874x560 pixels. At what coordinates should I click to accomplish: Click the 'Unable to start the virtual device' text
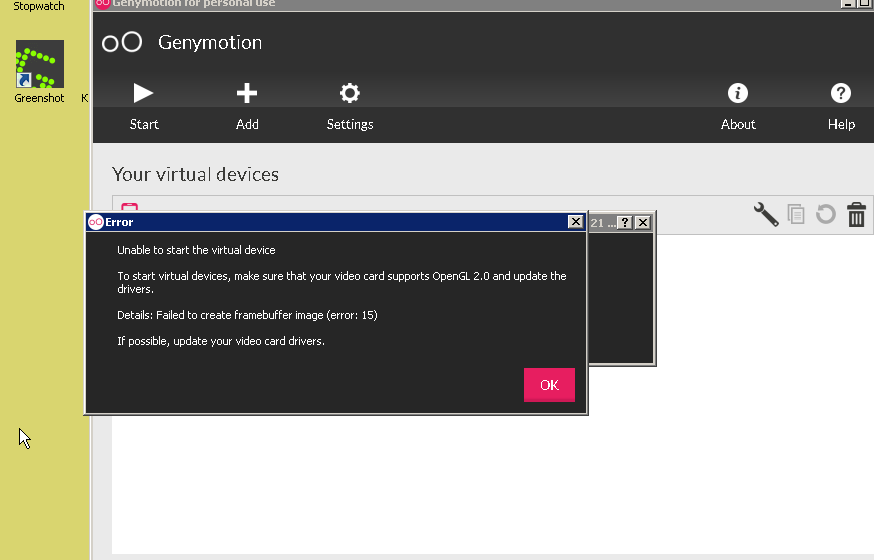pos(196,250)
